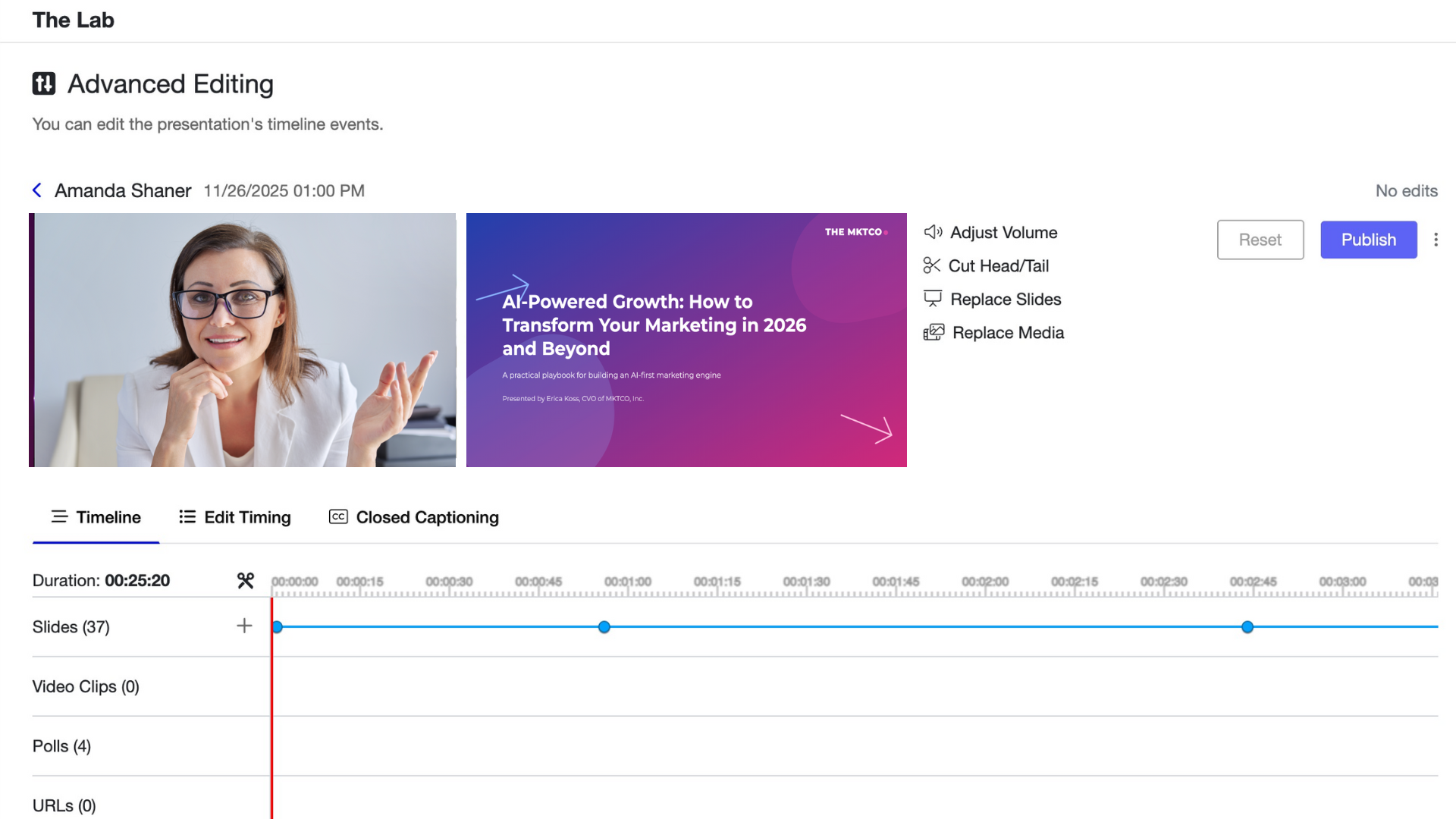Publish the edited presentation

pos(1368,240)
